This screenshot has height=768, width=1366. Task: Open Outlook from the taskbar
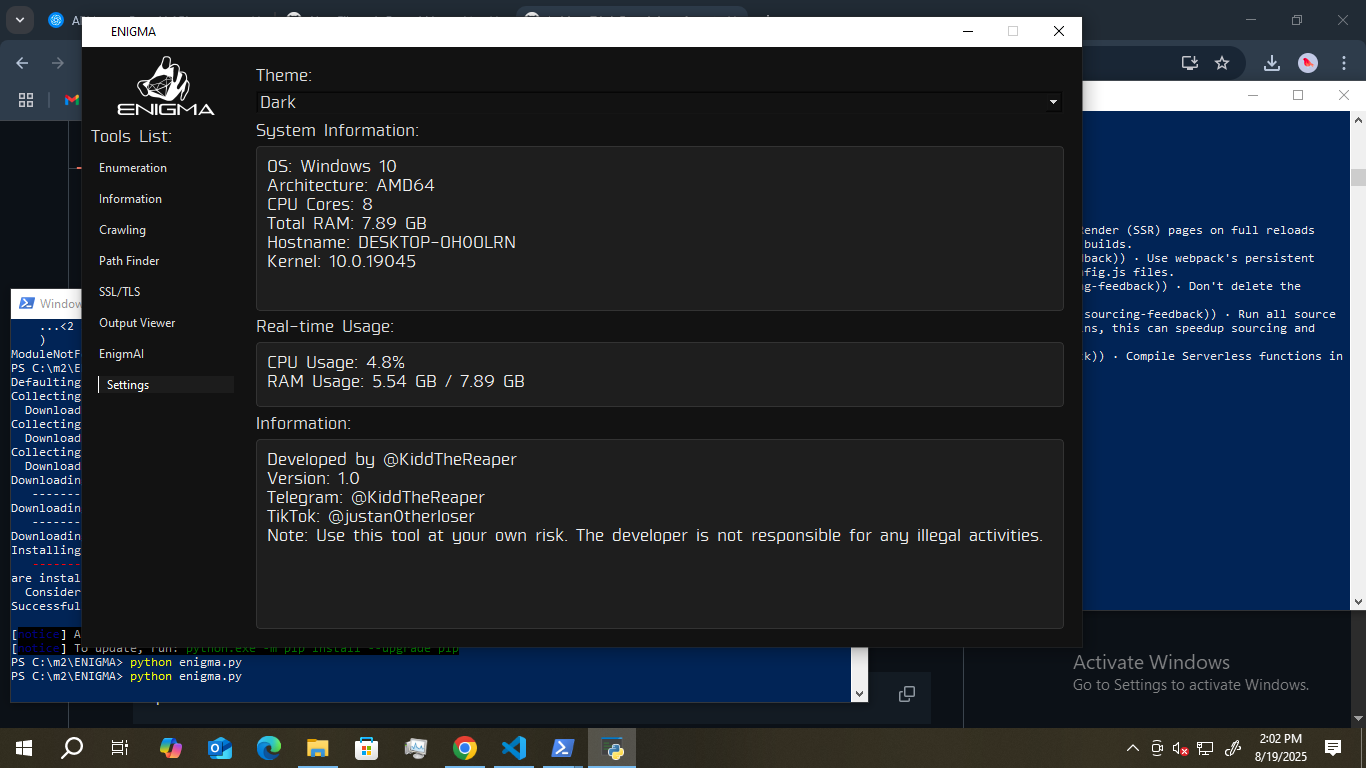220,748
